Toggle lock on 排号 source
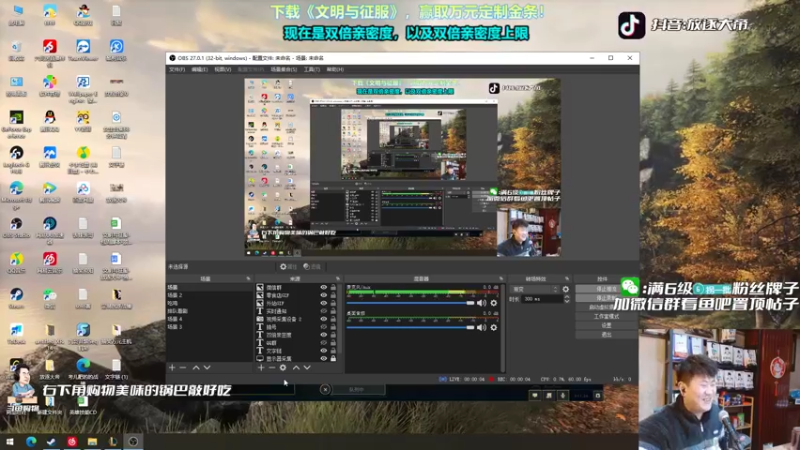The height and width of the screenshot is (450, 800). click(333, 327)
